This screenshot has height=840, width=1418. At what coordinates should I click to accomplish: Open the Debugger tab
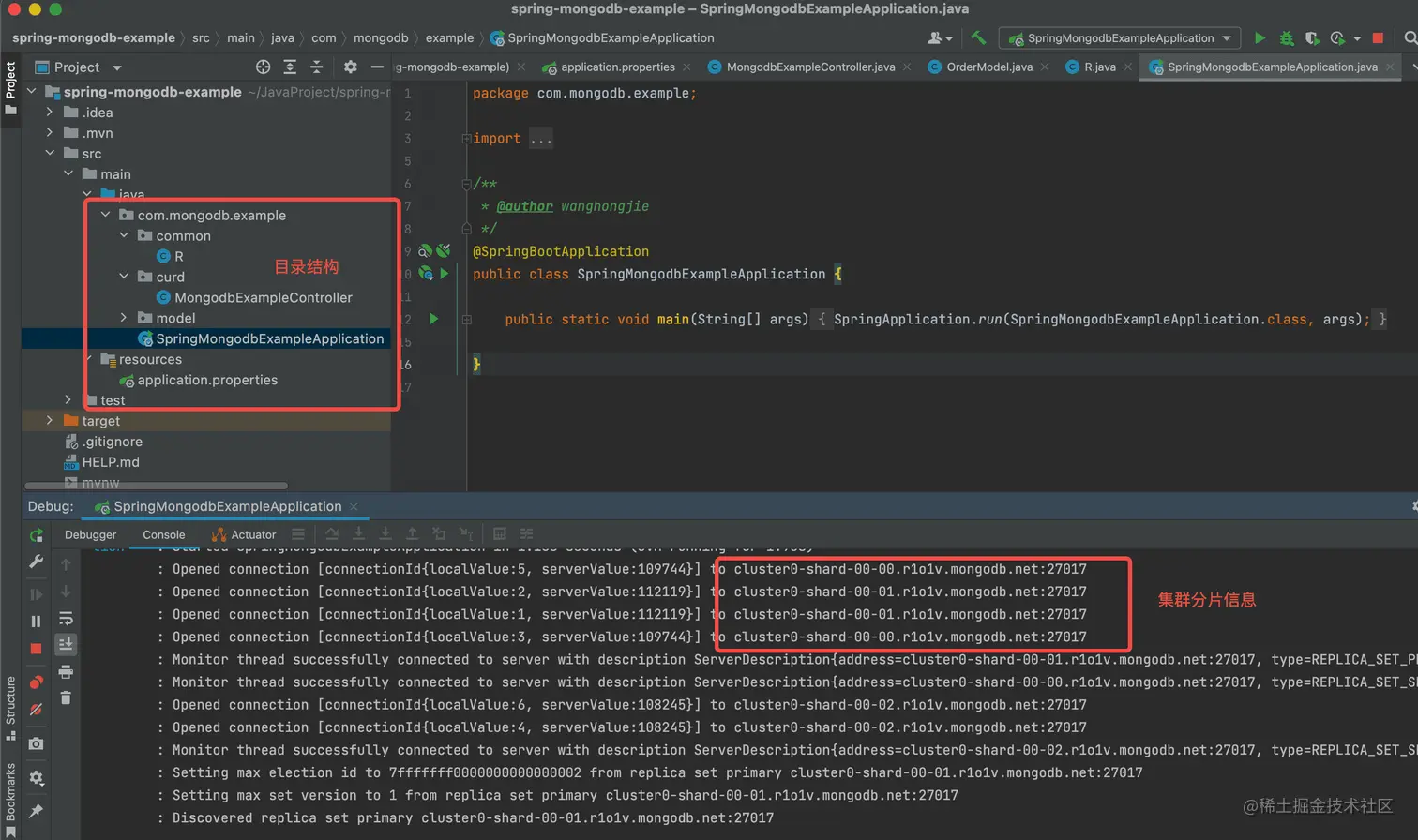[91, 534]
